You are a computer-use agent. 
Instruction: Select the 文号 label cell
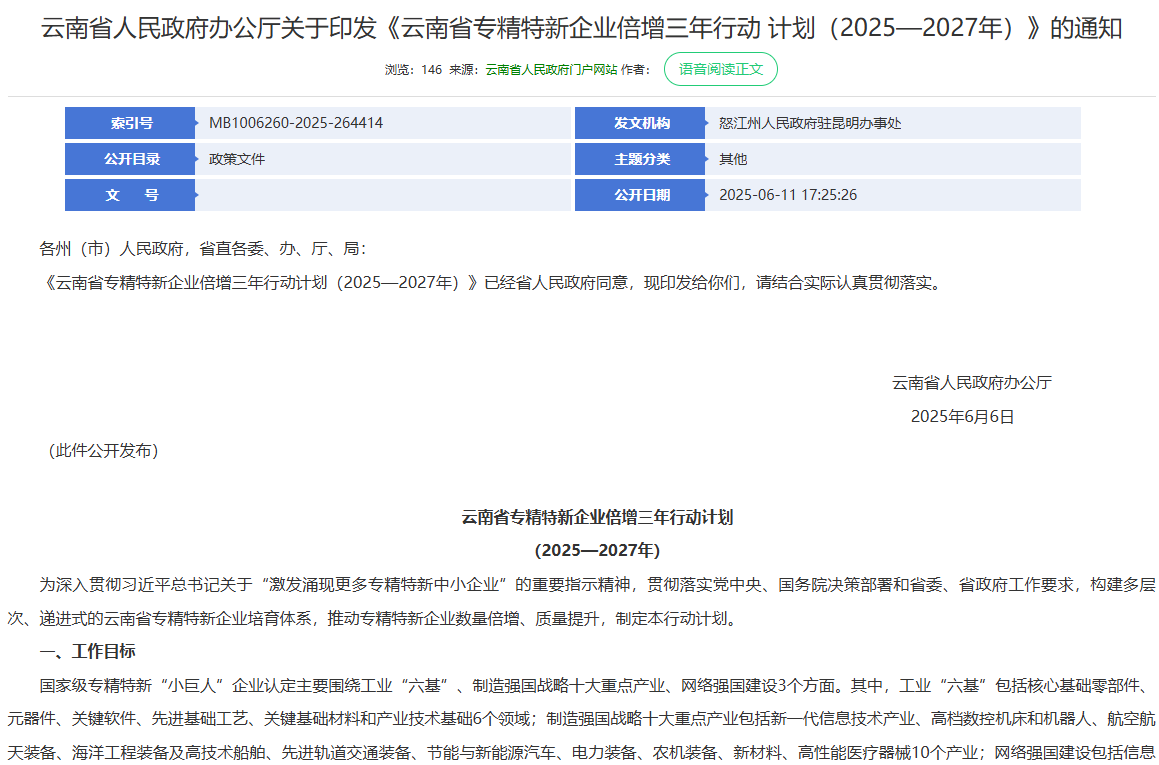[130, 195]
